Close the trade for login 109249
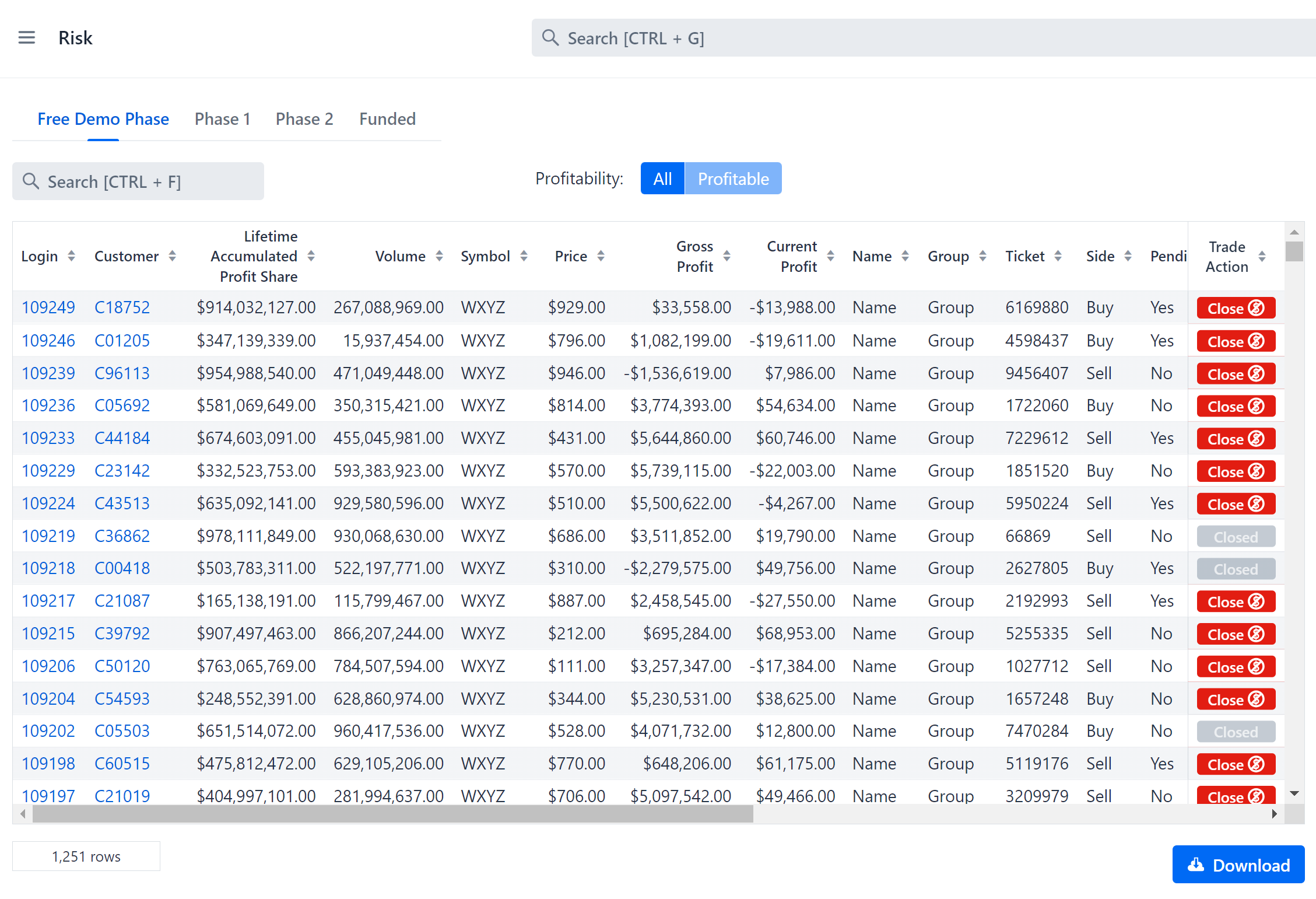The width and height of the screenshot is (1316, 899). [x=1236, y=308]
